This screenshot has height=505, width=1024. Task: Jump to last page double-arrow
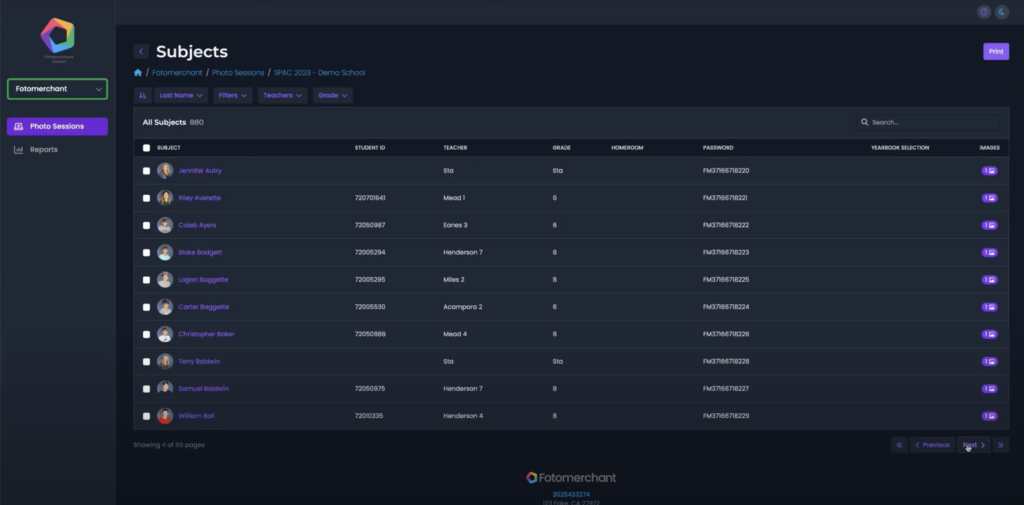tap(1000, 445)
